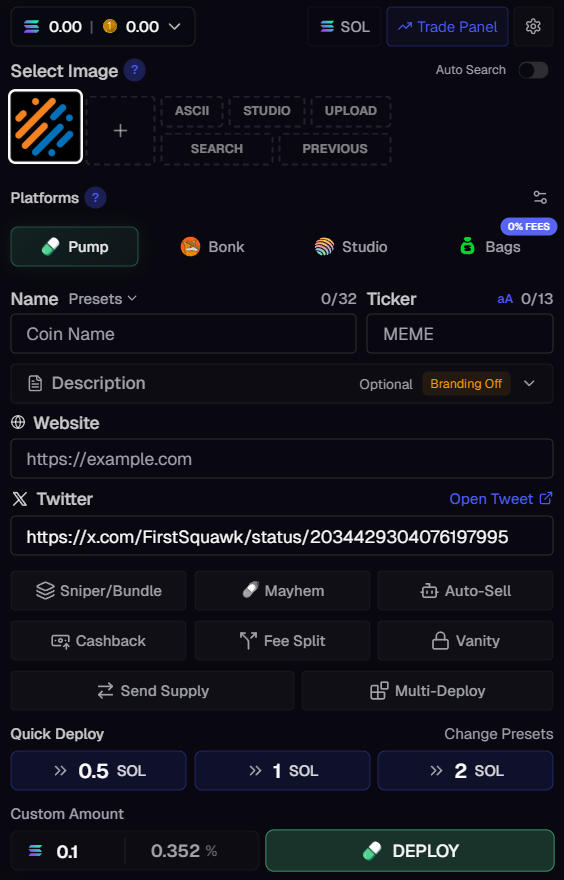Image resolution: width=564 pixels, height=880 pixels.
Task: Open platform filter sliders icon
Action: pyautogui.click(x=540, y=198)
